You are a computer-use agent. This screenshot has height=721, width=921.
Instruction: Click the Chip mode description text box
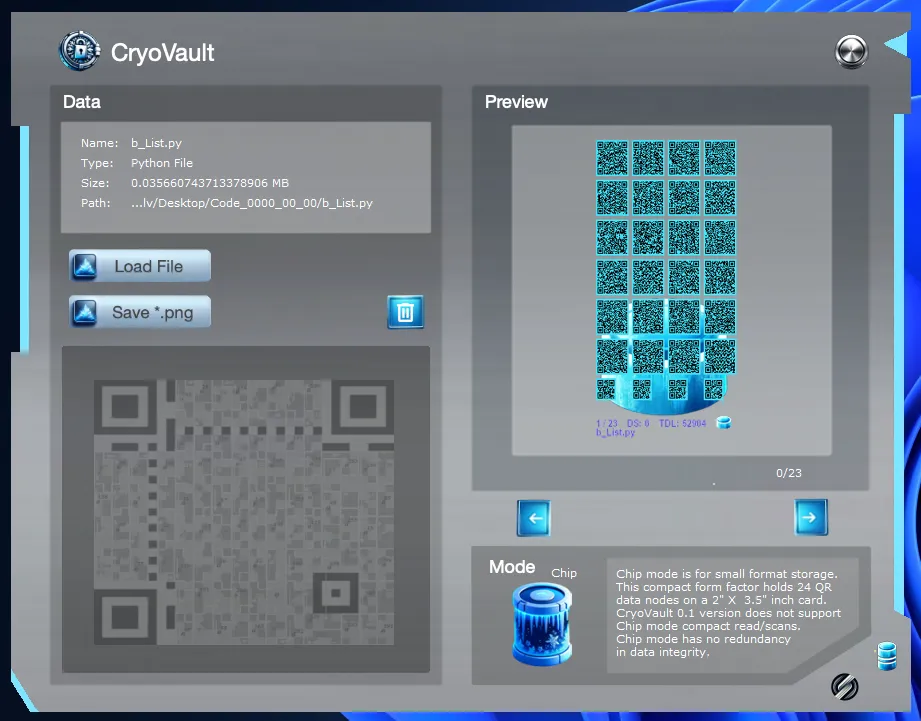point(728,613)
